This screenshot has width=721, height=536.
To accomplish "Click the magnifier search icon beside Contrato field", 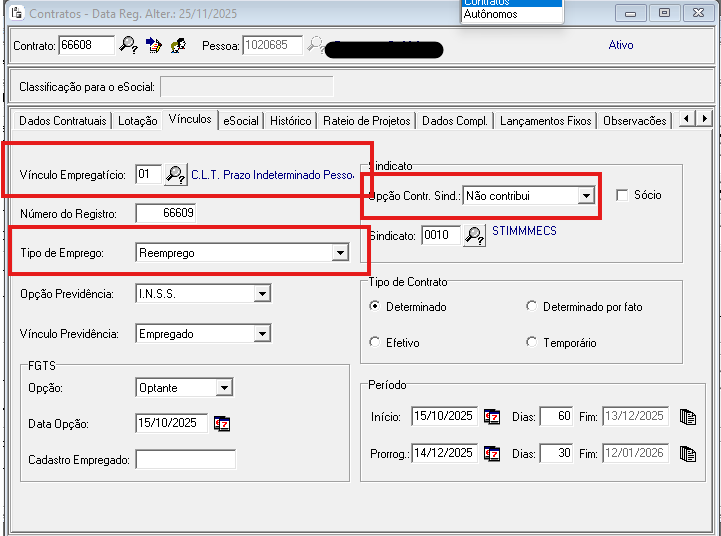I will pyautogui.click(x=129, y=45).
